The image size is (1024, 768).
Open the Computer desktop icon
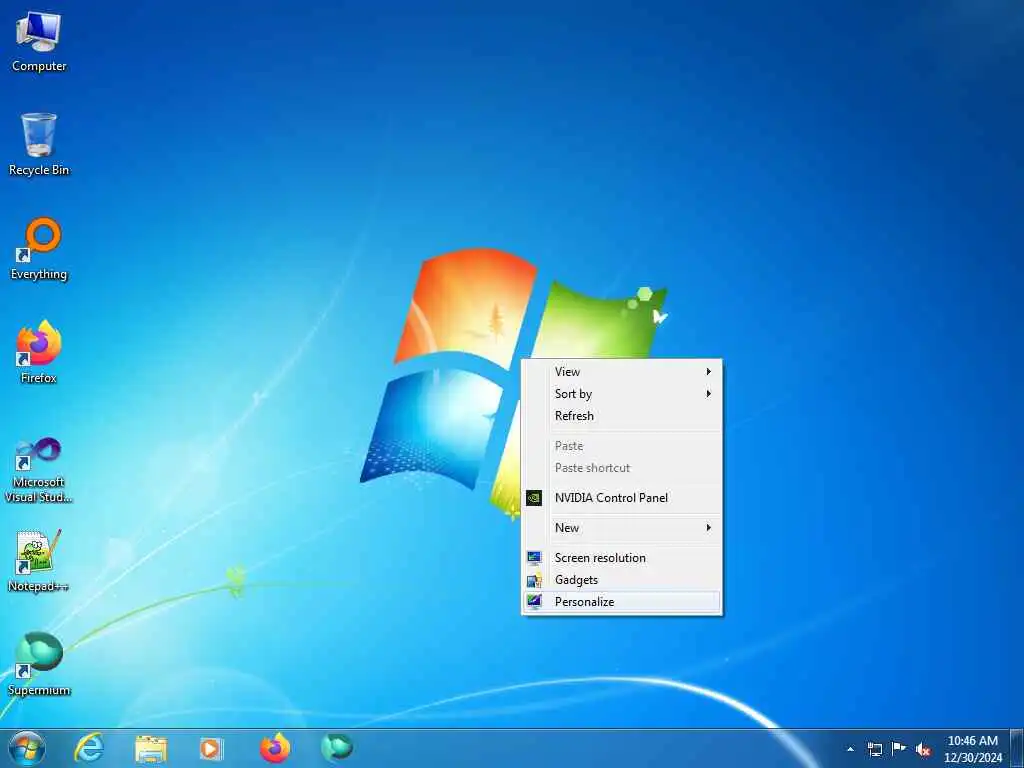[39, 43]
